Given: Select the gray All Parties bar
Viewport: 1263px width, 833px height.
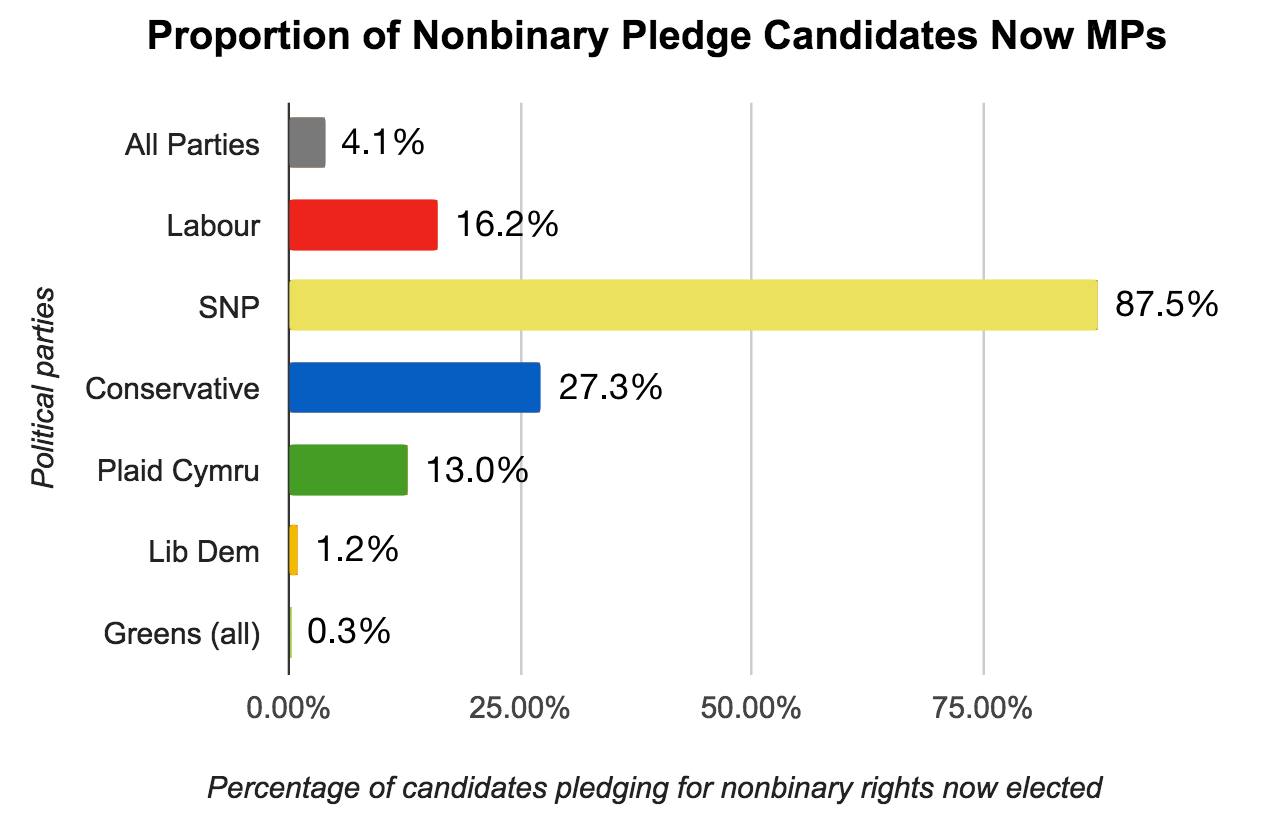Looking at the screenshot, I should click(307, 143).
